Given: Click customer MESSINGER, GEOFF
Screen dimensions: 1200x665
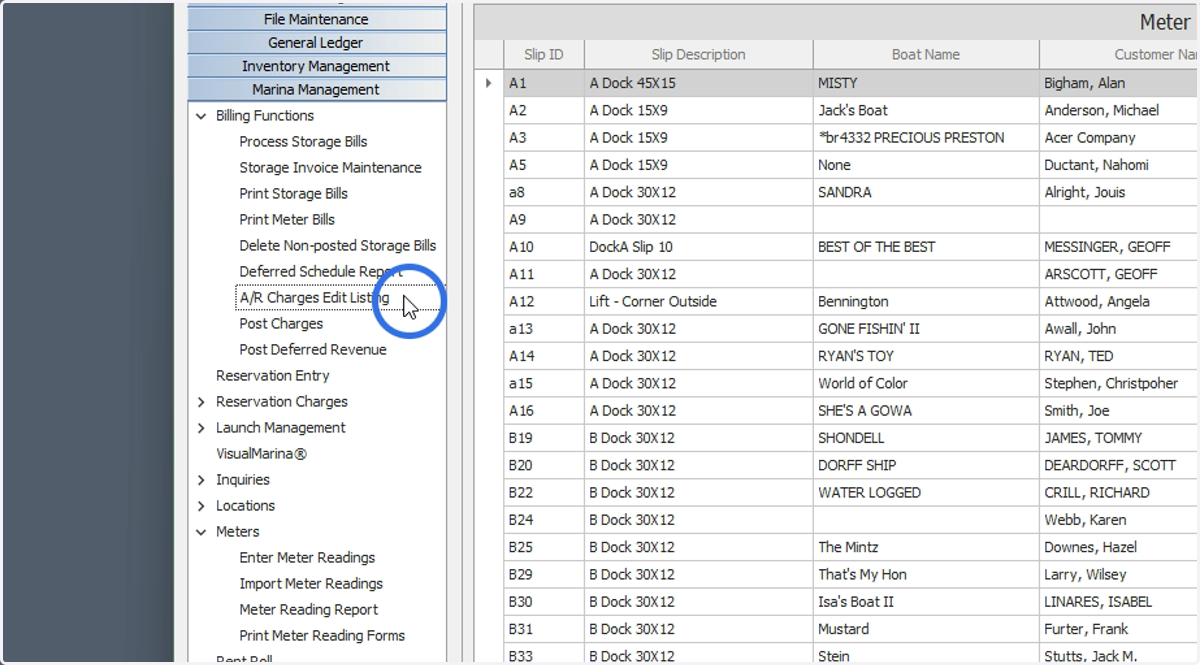Looking at the screenshot, I should point(1106,247).
